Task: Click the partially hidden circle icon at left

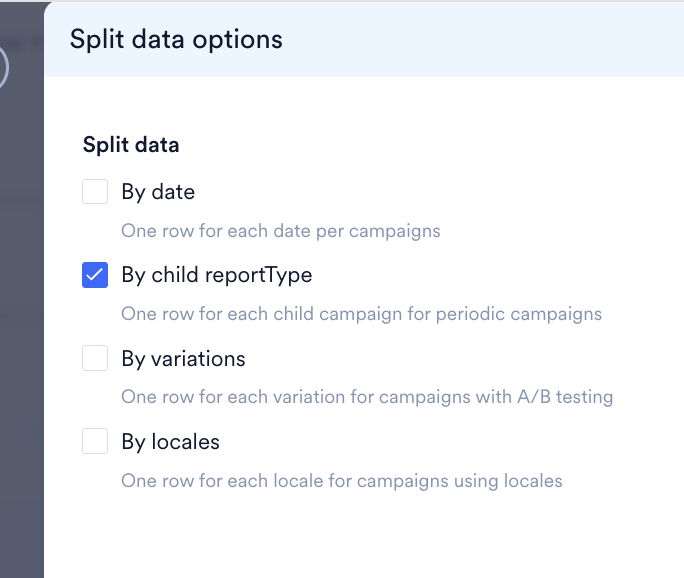Action: [4, 68]
